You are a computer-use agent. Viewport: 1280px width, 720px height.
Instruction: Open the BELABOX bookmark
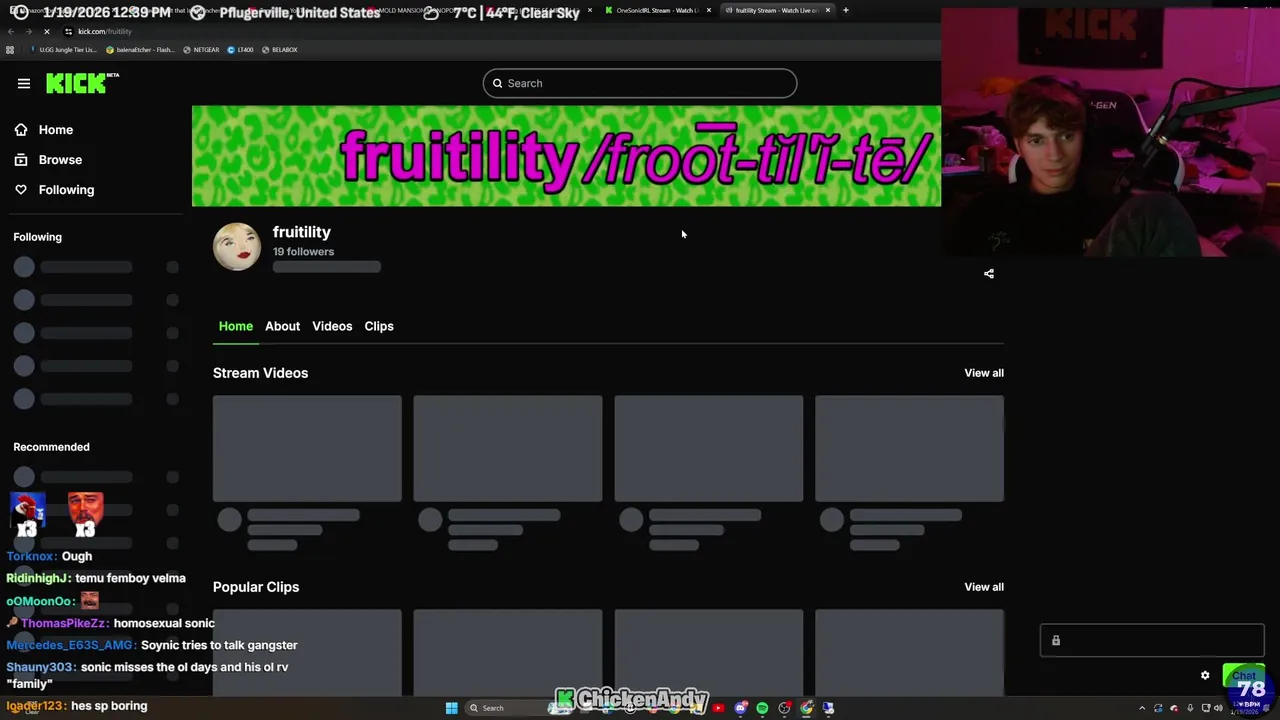click(x=279, y=49)
